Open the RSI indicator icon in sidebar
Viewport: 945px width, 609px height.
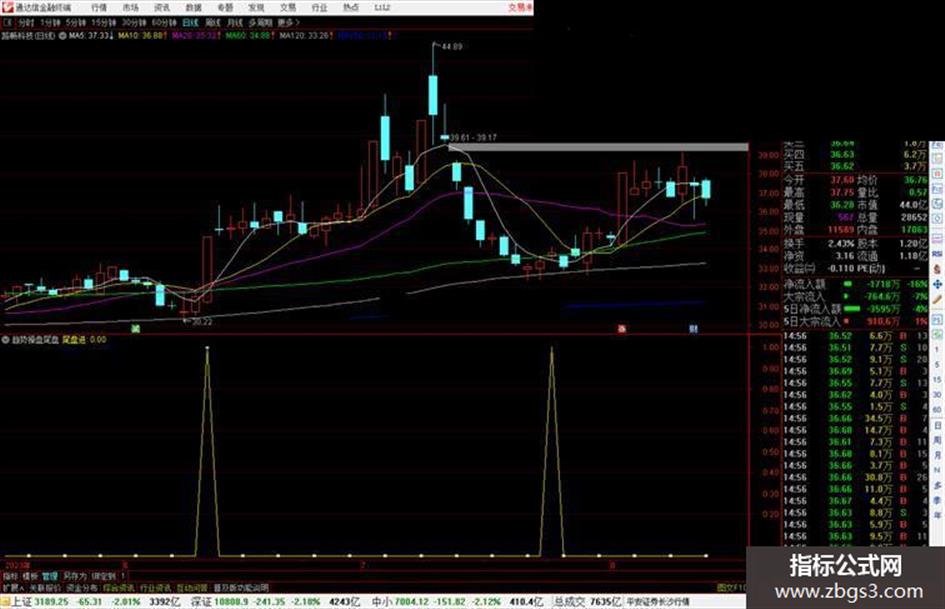[x=937, y=253]
